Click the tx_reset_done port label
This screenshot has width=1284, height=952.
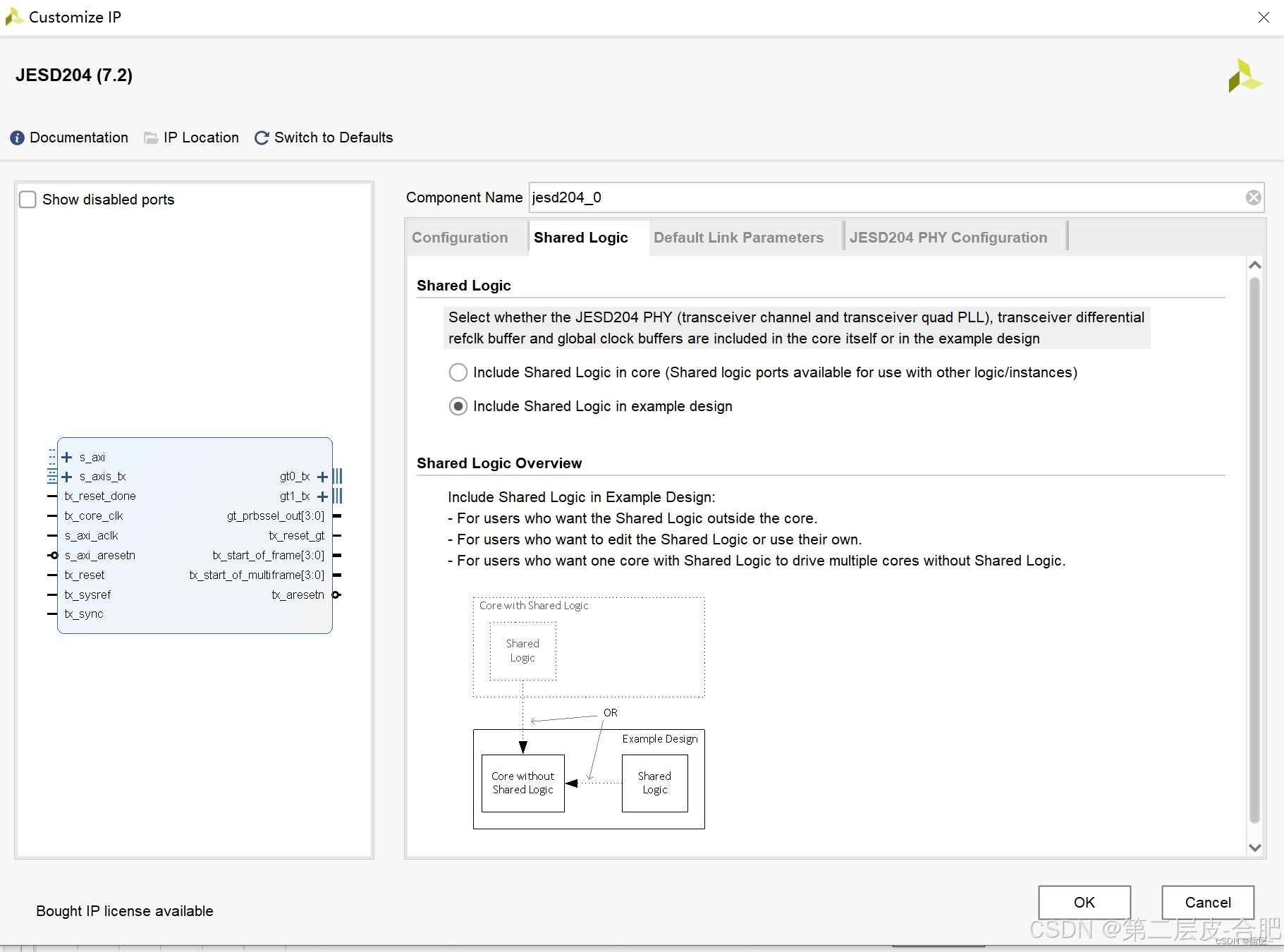click(x=100, y=496)
